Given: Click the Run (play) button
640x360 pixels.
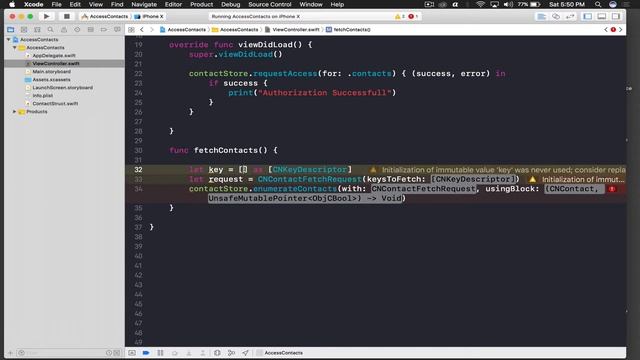Looking at the screenshot, I should click(47, 16).
